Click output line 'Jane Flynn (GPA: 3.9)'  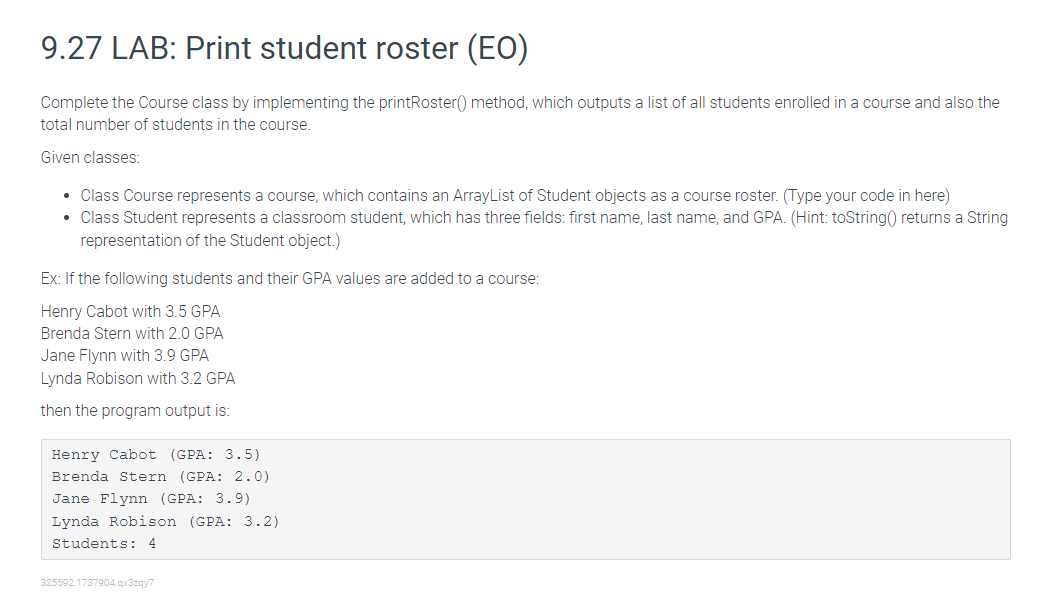click(151, 499)
